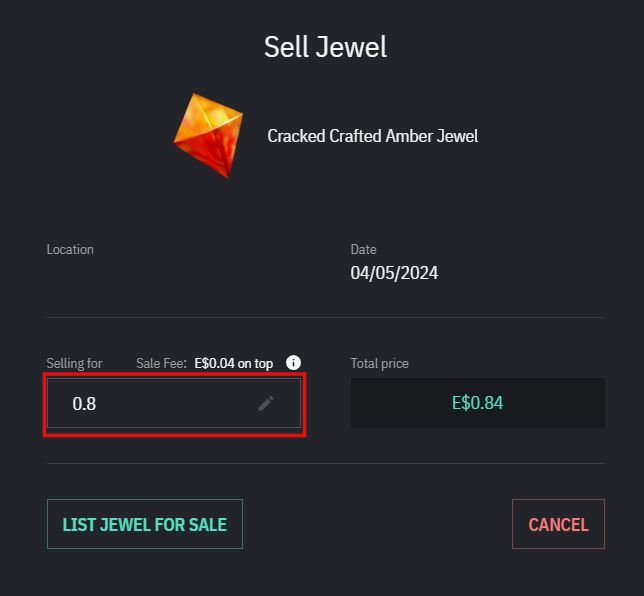Click the date value 04/05/2024

pyautogui.click(x=394, y=273)
